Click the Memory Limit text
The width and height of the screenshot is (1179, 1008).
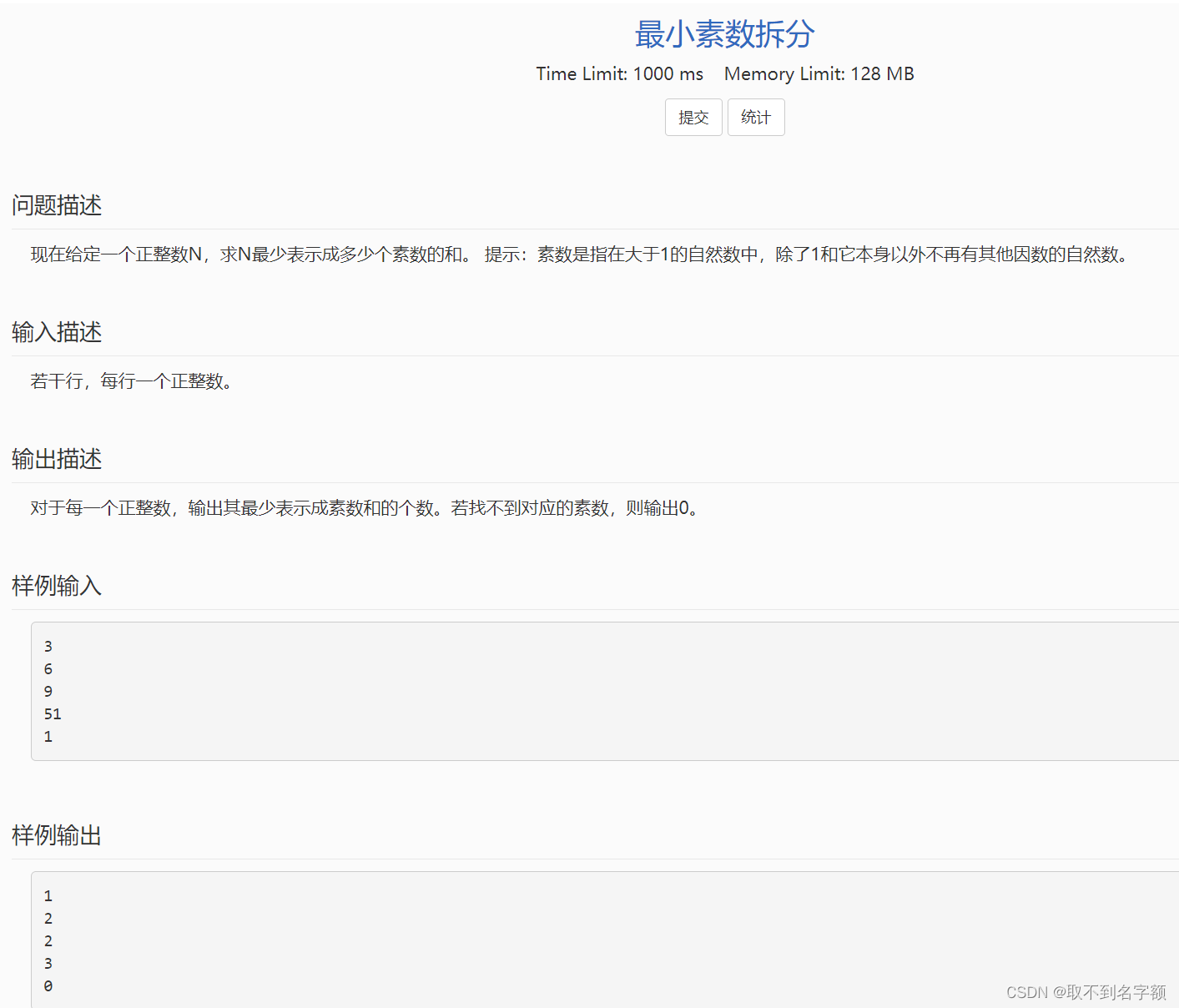coord(819,73)
